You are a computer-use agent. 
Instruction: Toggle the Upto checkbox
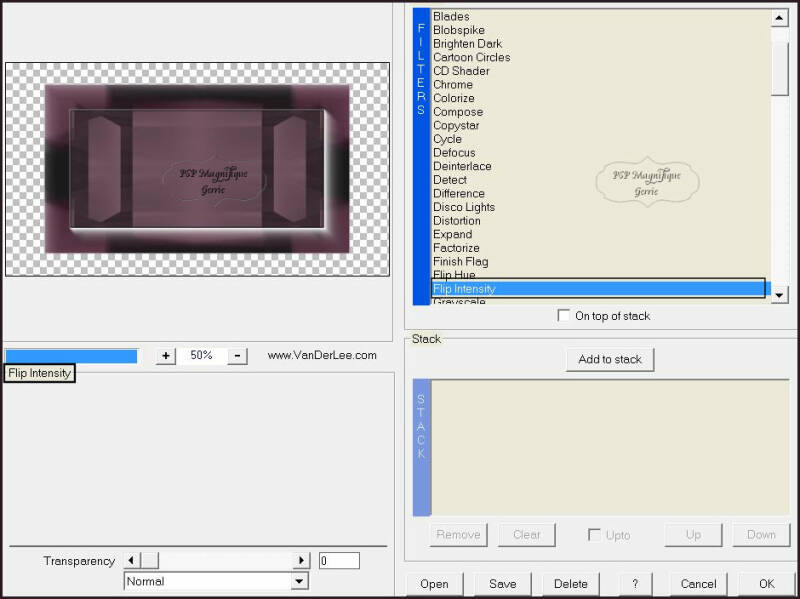594,535
